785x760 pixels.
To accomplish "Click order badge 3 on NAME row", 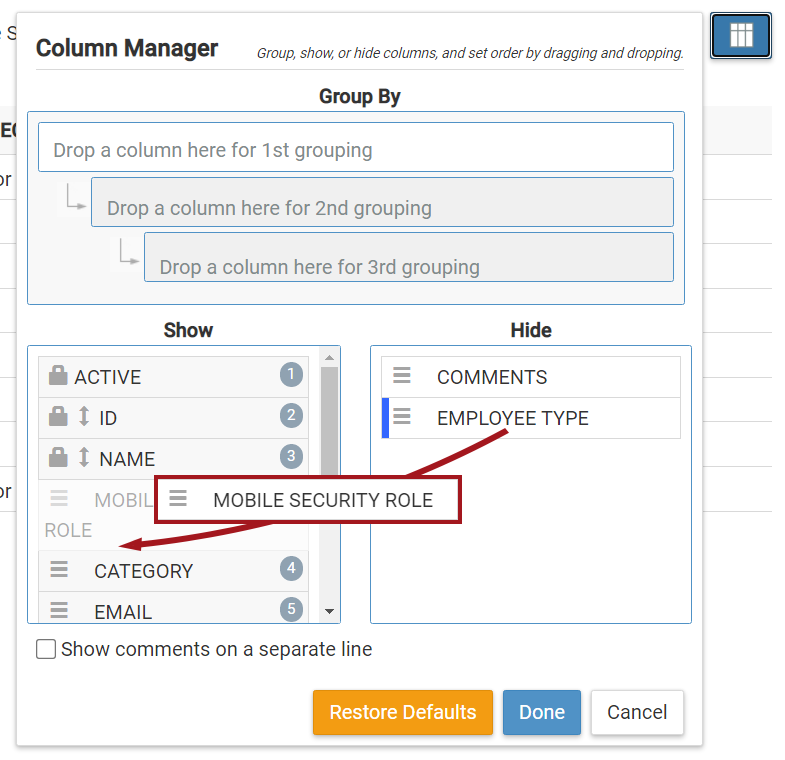I will pyautogui.click(x=291, y=457).
